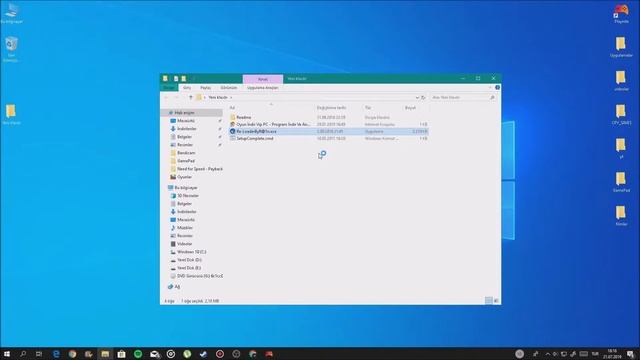Open the GamePad folder in the sidebar
Screen dimensions: 640x360
coord(186,161)
